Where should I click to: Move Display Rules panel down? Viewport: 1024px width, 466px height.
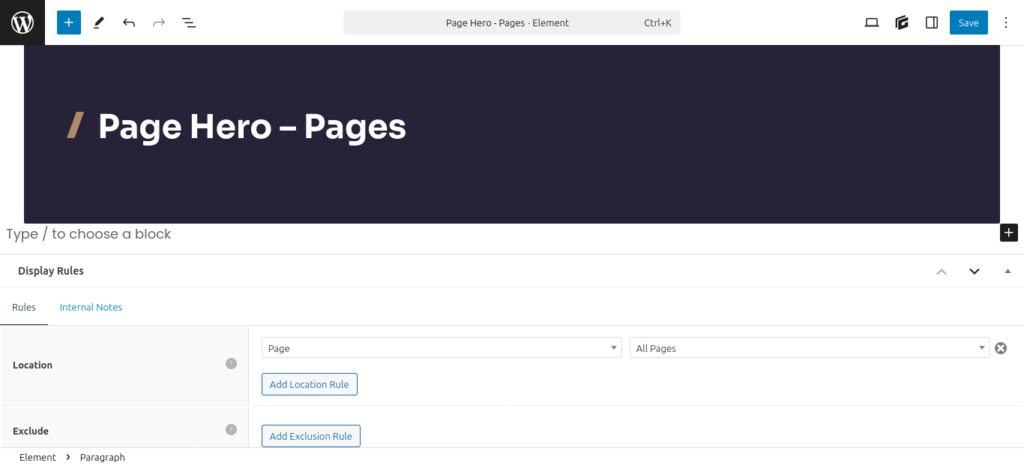coord(974,271)
